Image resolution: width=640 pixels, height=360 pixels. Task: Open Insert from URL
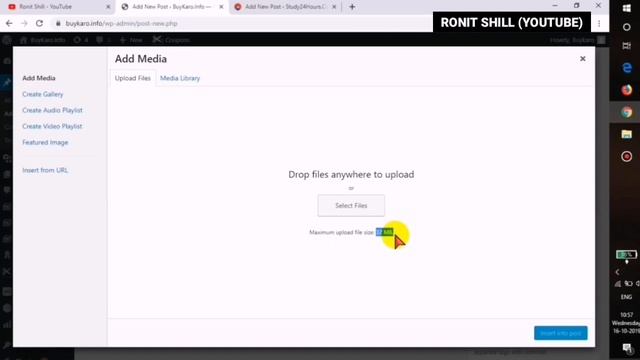(45, 170)
